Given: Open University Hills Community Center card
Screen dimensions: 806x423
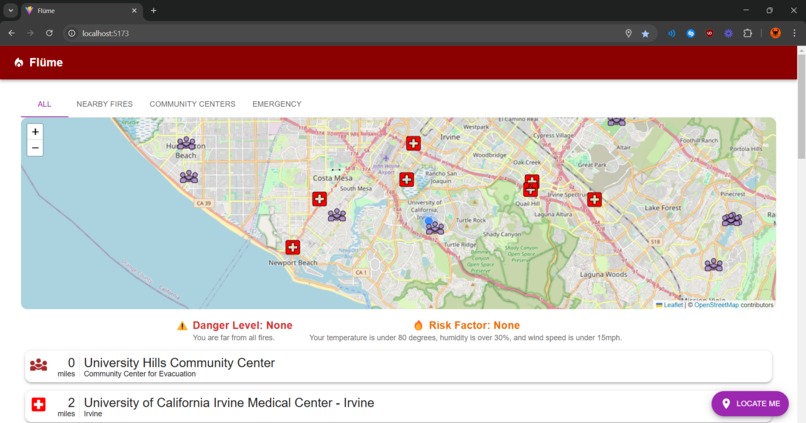Looking at the screenshot, I should 398,367.
